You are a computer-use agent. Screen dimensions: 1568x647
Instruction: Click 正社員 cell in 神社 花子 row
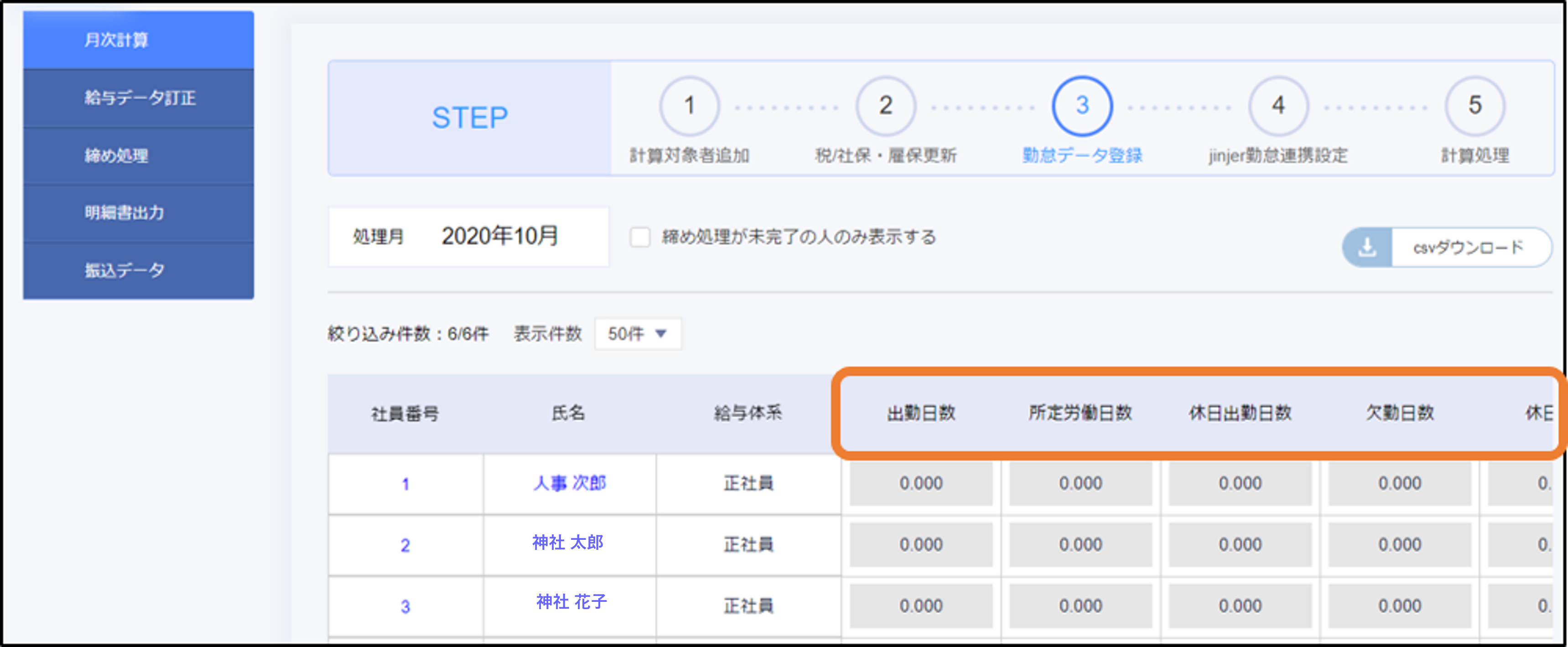748,606
